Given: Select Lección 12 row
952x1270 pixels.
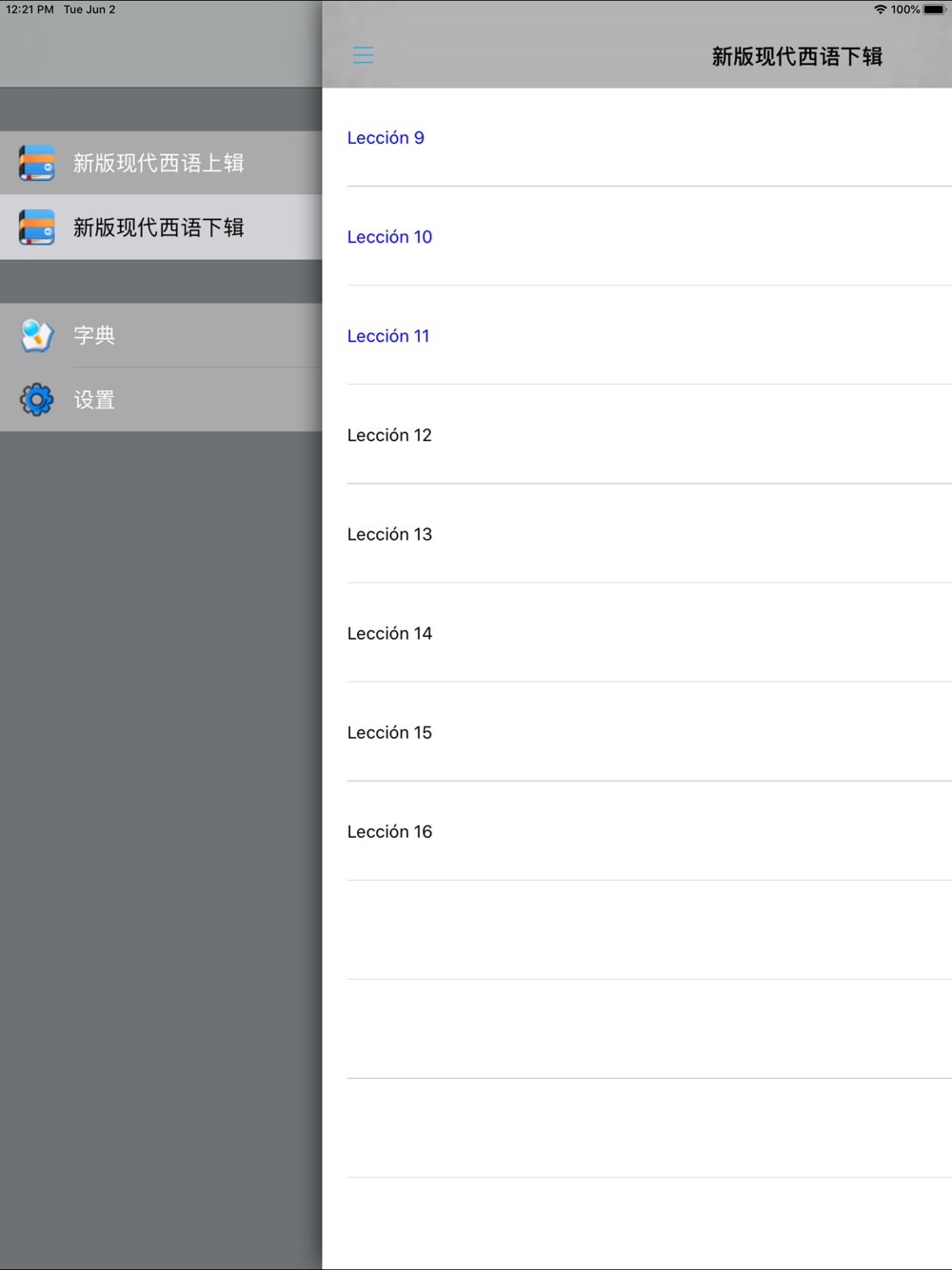Looking at the screenshot, I should [637, 434].
